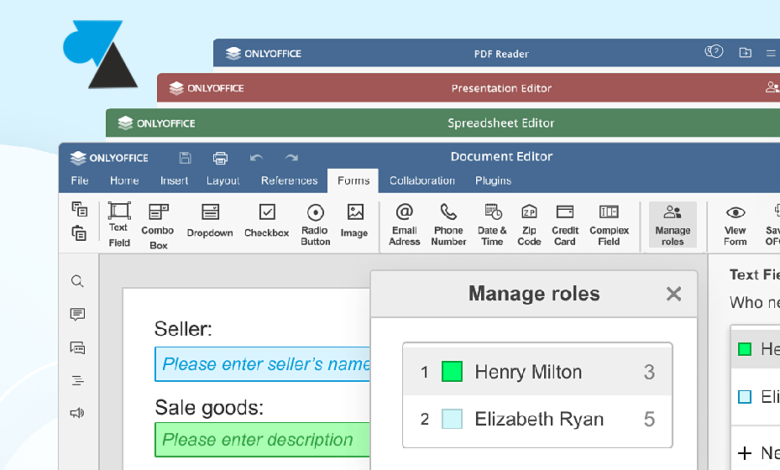Image resolution: width=780 pixels, height=470 pixels.
Task: Switch to the Home tab
Action: pos(124,181)
